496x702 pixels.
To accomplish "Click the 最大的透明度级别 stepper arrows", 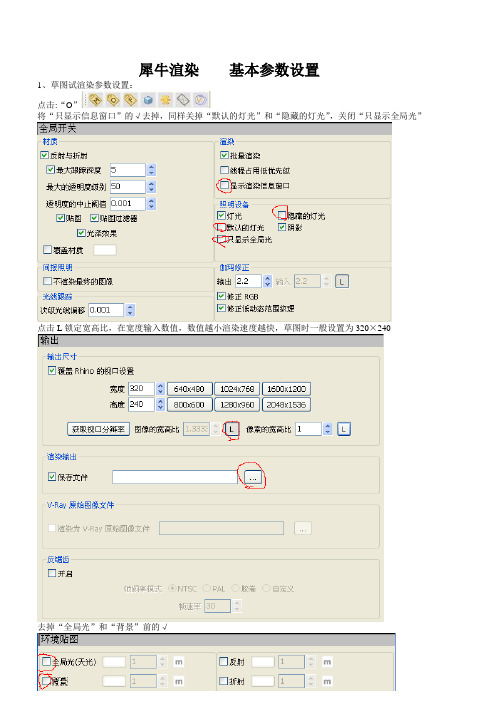I will [x=151, y=187].
